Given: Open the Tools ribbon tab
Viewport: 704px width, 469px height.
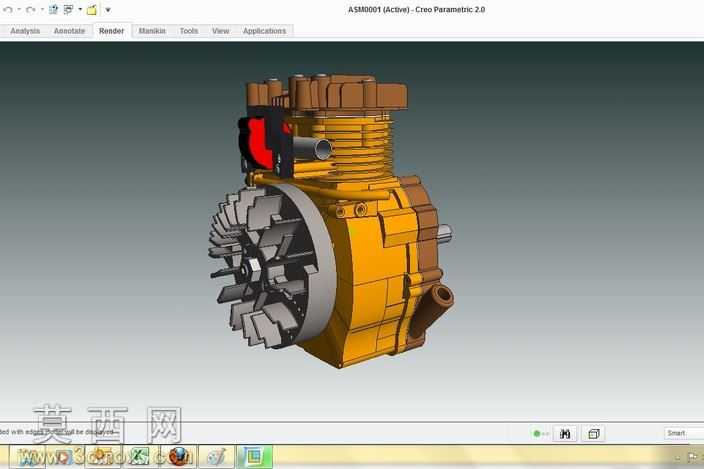Looking at the screenshot, I should [189, 31].
